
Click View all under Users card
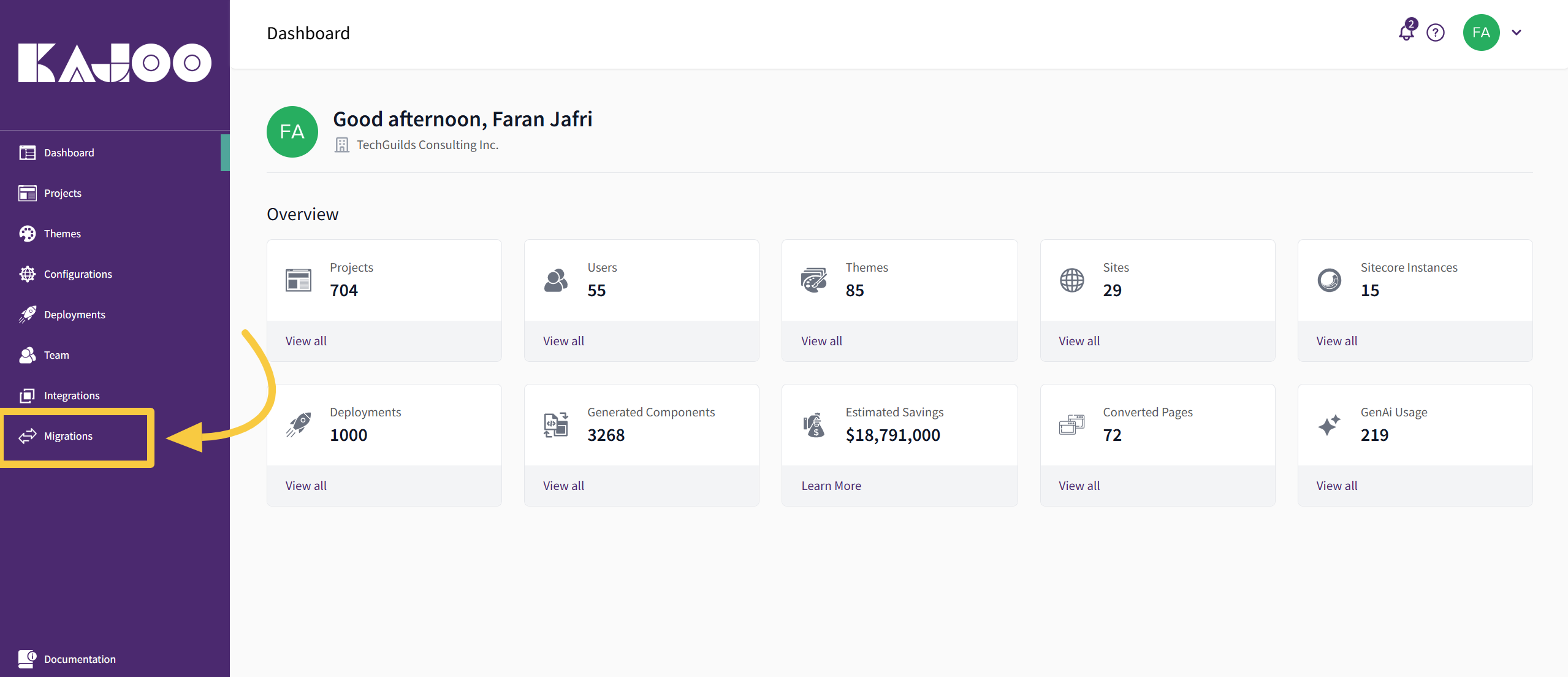point(563,341)
